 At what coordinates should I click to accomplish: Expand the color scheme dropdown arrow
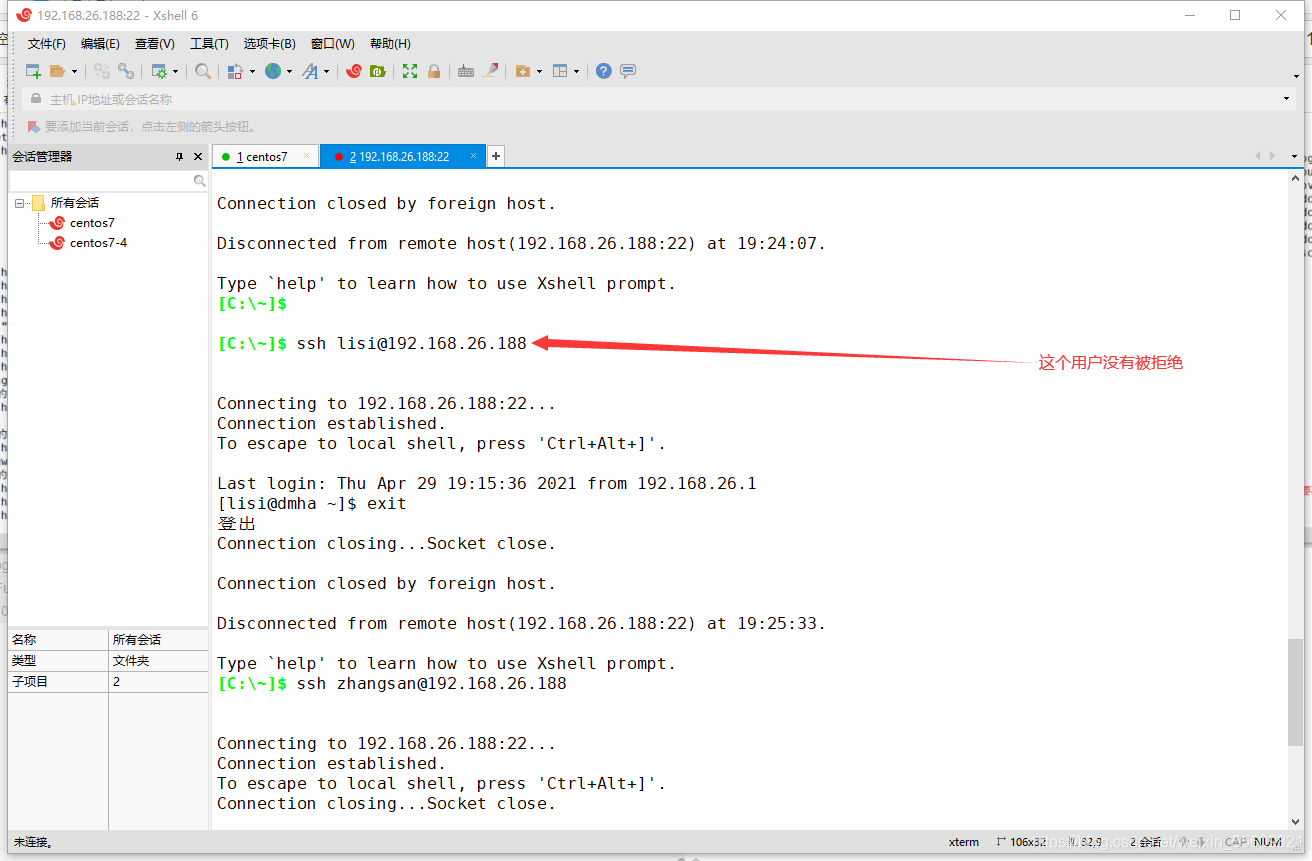252,71
